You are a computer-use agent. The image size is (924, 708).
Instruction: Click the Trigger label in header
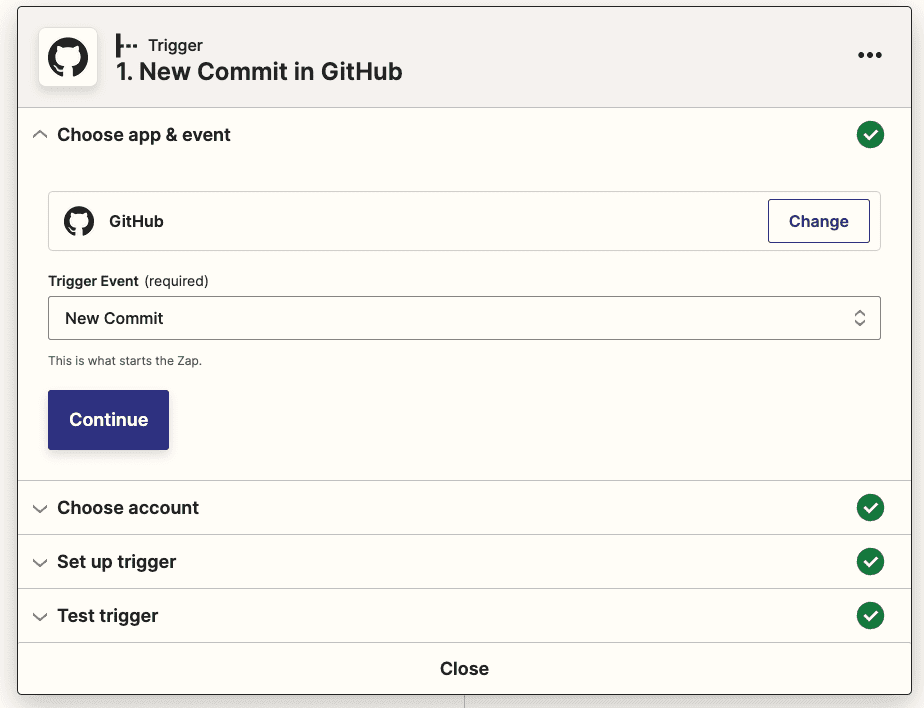pos(176,45)
